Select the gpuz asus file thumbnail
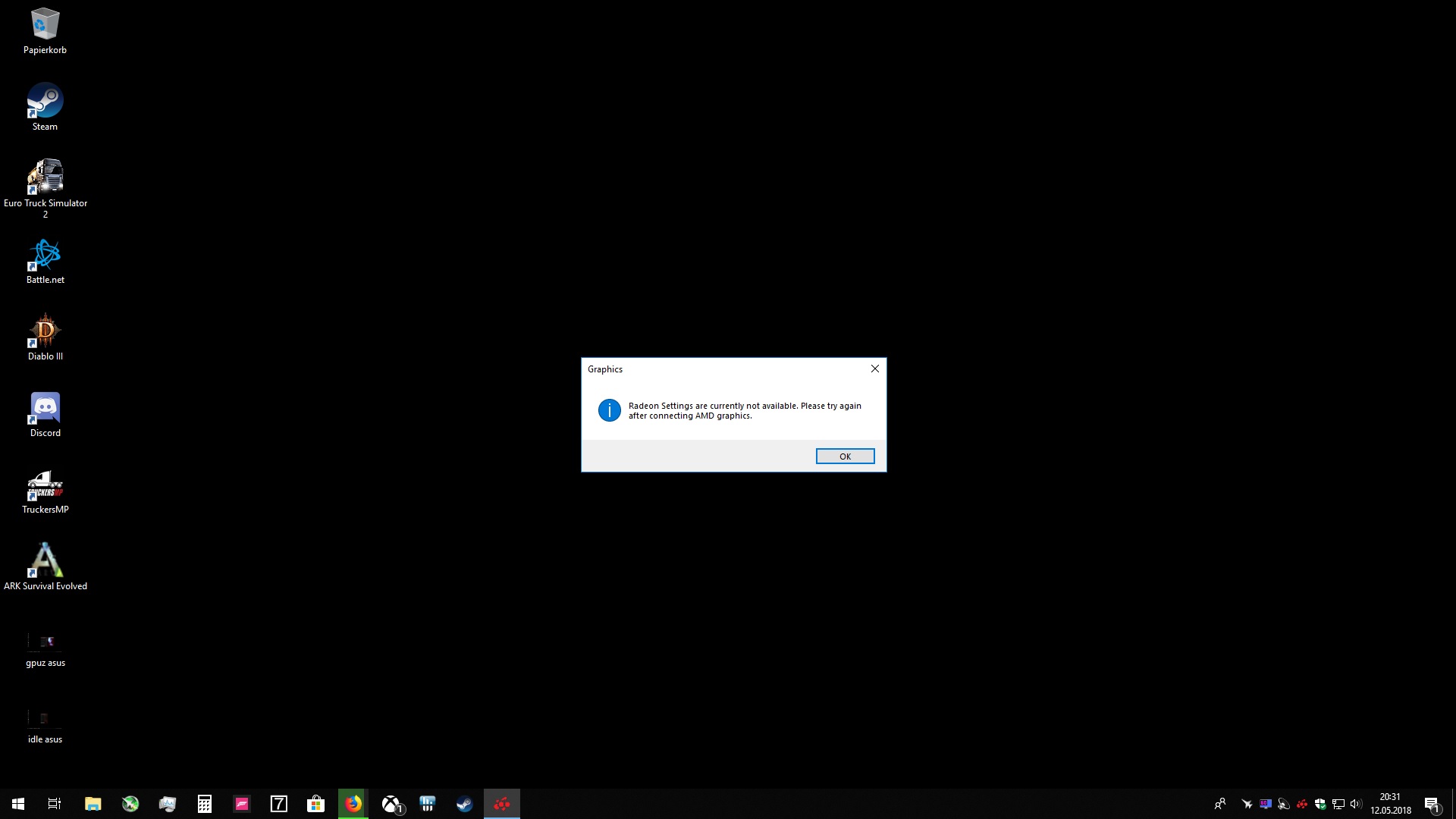Image resolution: width=1456 pixels, height=819 pixels. 45,642
